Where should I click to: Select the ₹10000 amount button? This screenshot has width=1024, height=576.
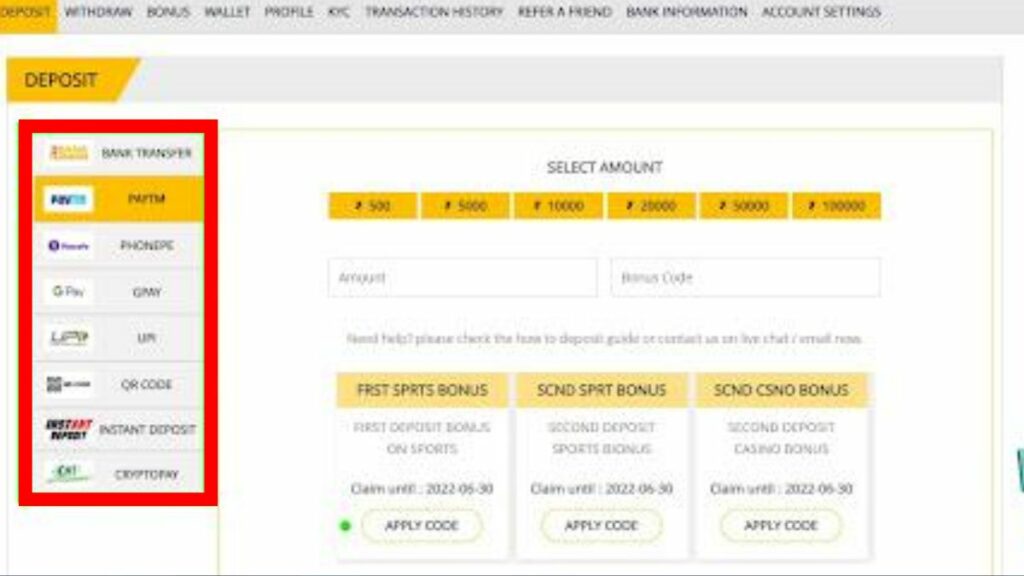tap(558, 206)
